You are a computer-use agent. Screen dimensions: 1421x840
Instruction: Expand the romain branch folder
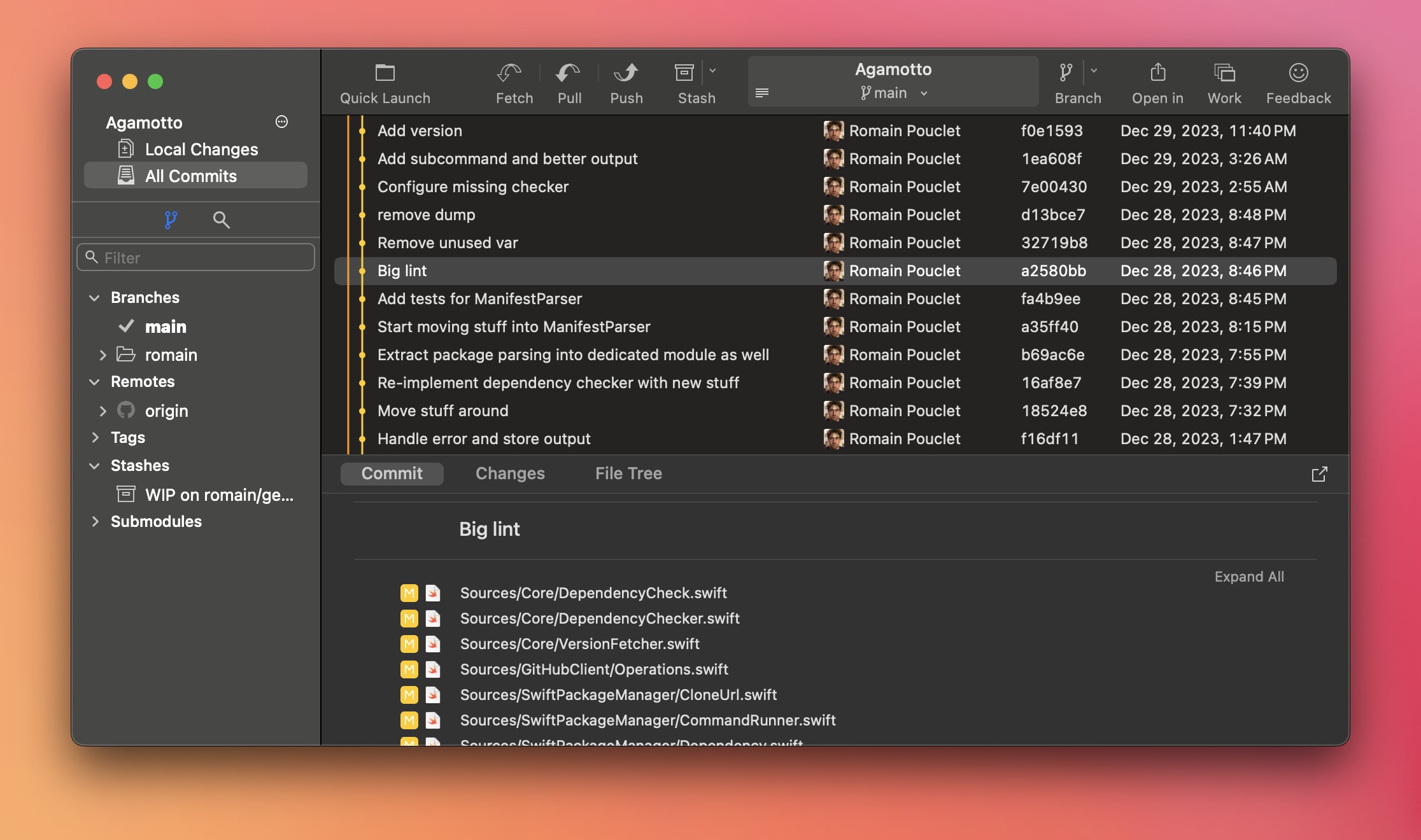tap(103, 355)
